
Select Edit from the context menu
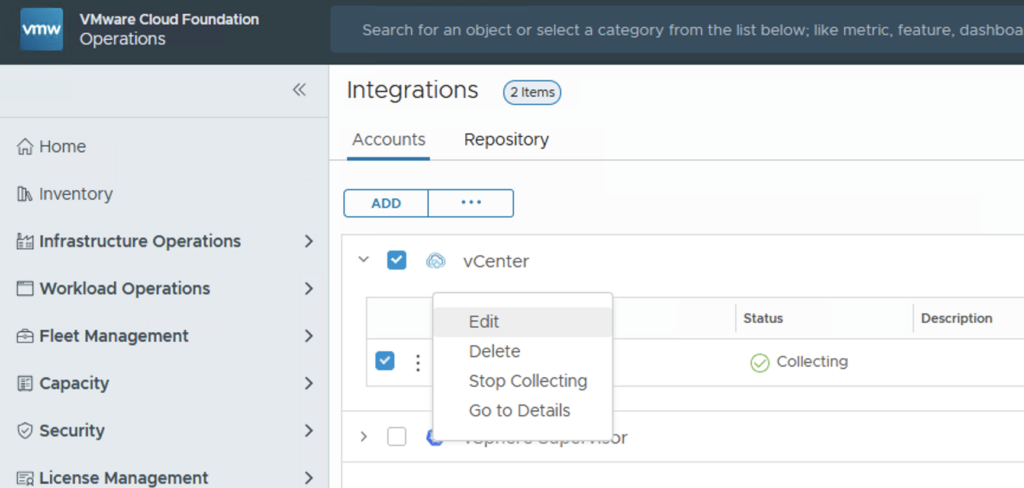[x=484, y=322]
